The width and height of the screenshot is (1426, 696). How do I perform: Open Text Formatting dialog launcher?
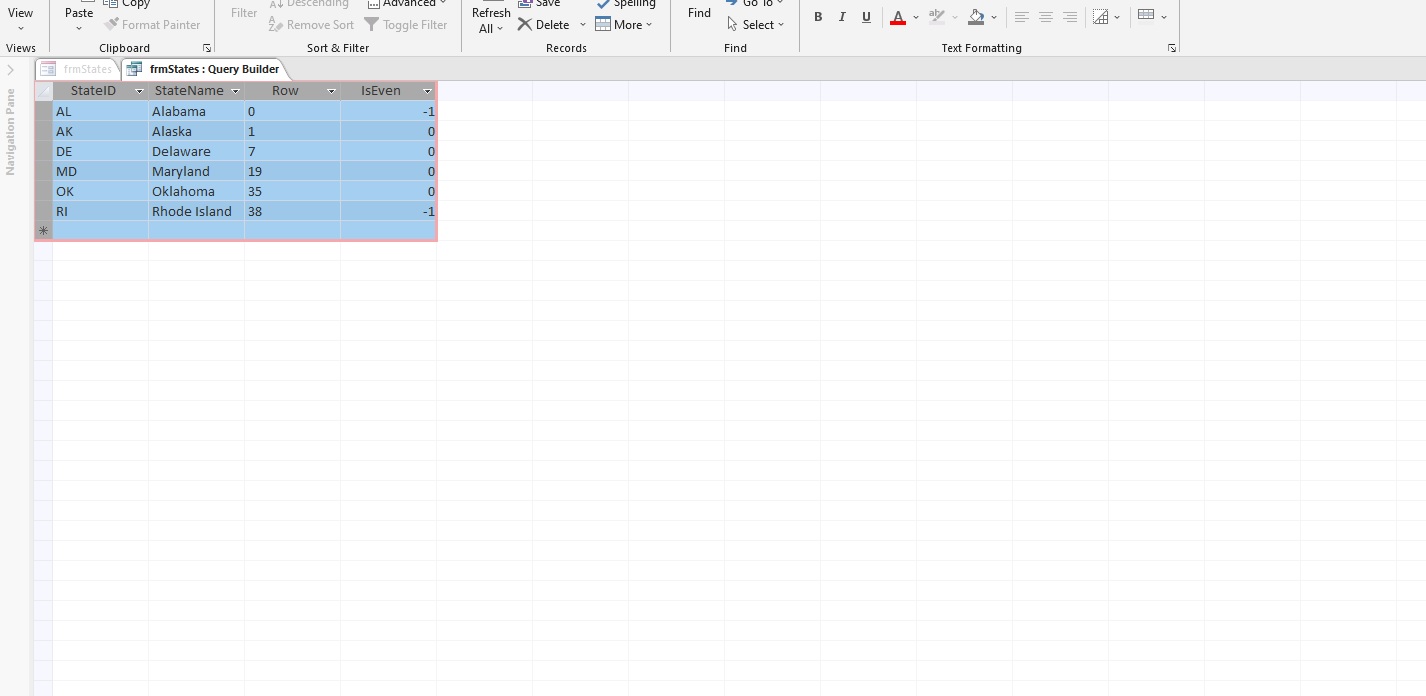point(1172,48)
